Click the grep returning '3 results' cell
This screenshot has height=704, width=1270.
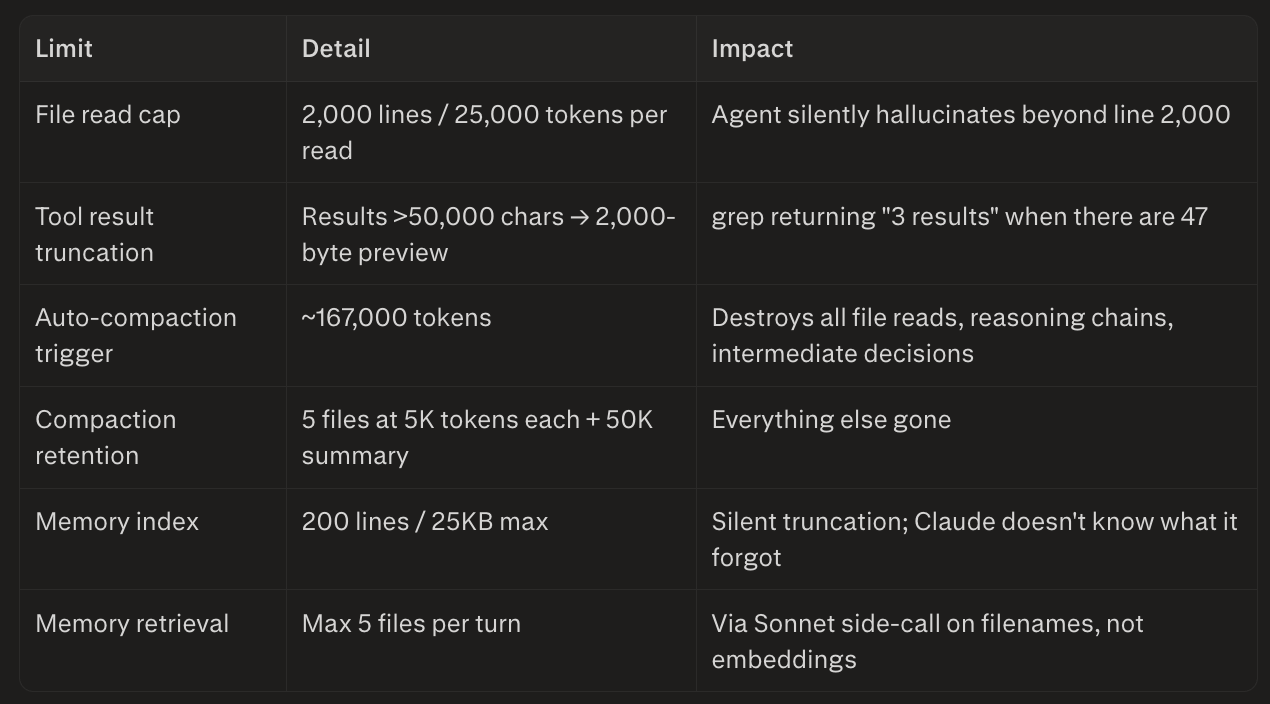[976, 234]
